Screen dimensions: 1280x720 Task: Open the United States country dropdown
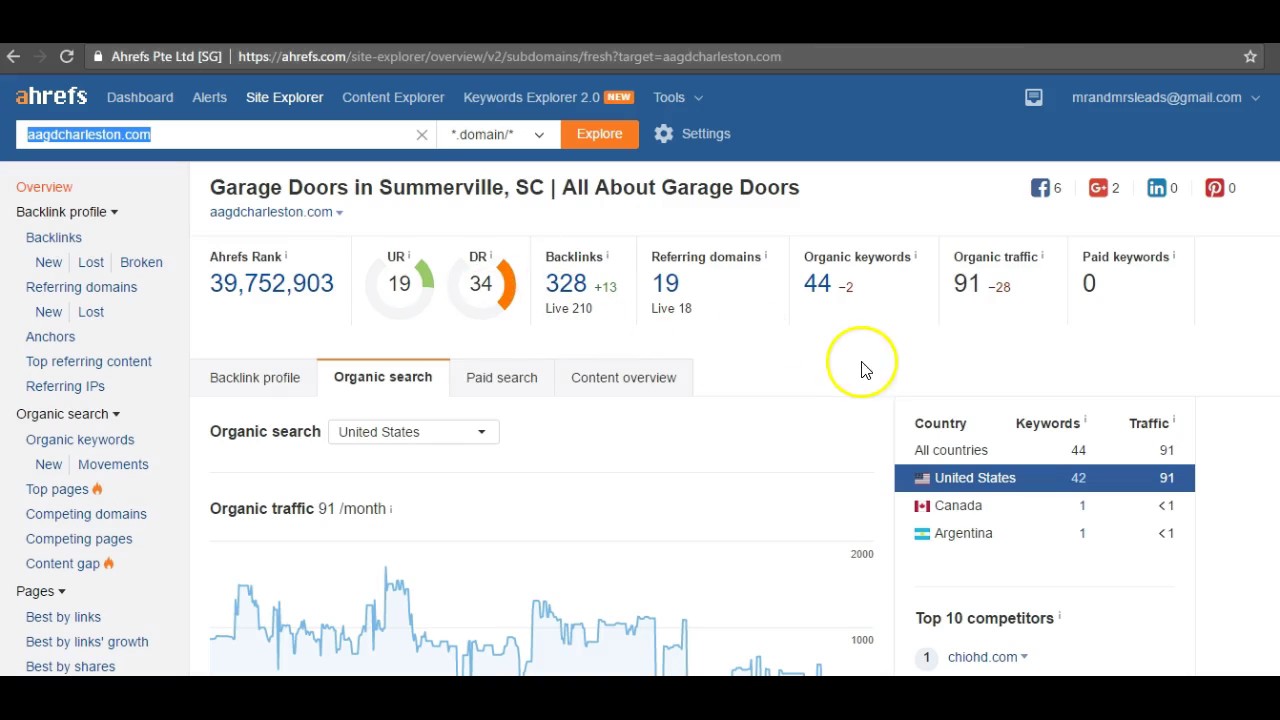pyautogui.click(x=413, y=432)
